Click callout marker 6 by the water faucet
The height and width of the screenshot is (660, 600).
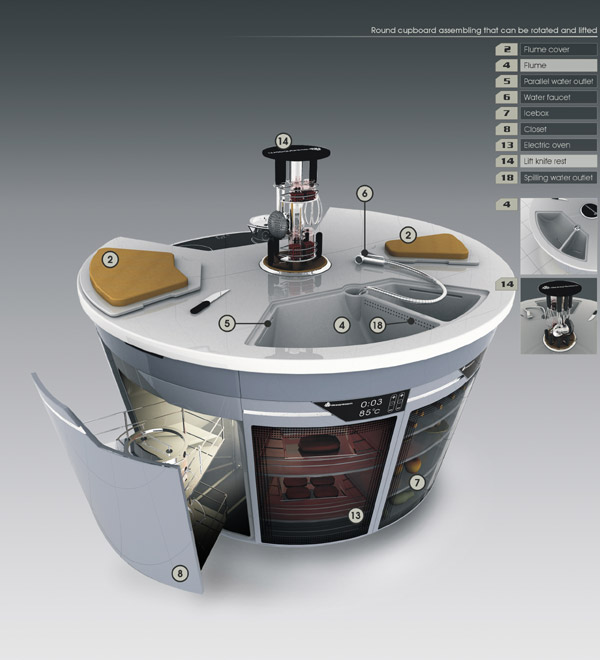tap(364, 193)
